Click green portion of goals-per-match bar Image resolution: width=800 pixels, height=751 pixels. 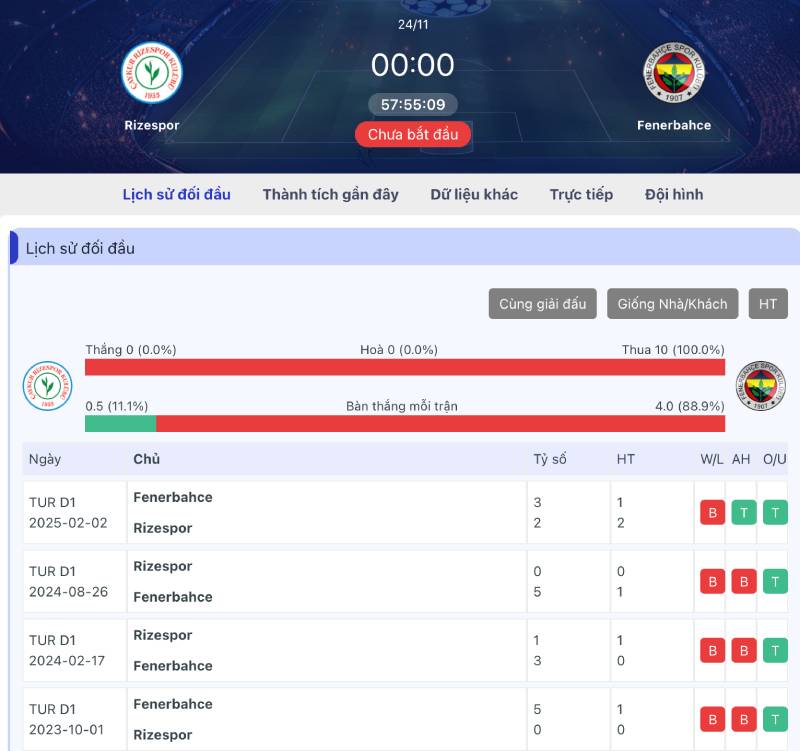[120, 423]
